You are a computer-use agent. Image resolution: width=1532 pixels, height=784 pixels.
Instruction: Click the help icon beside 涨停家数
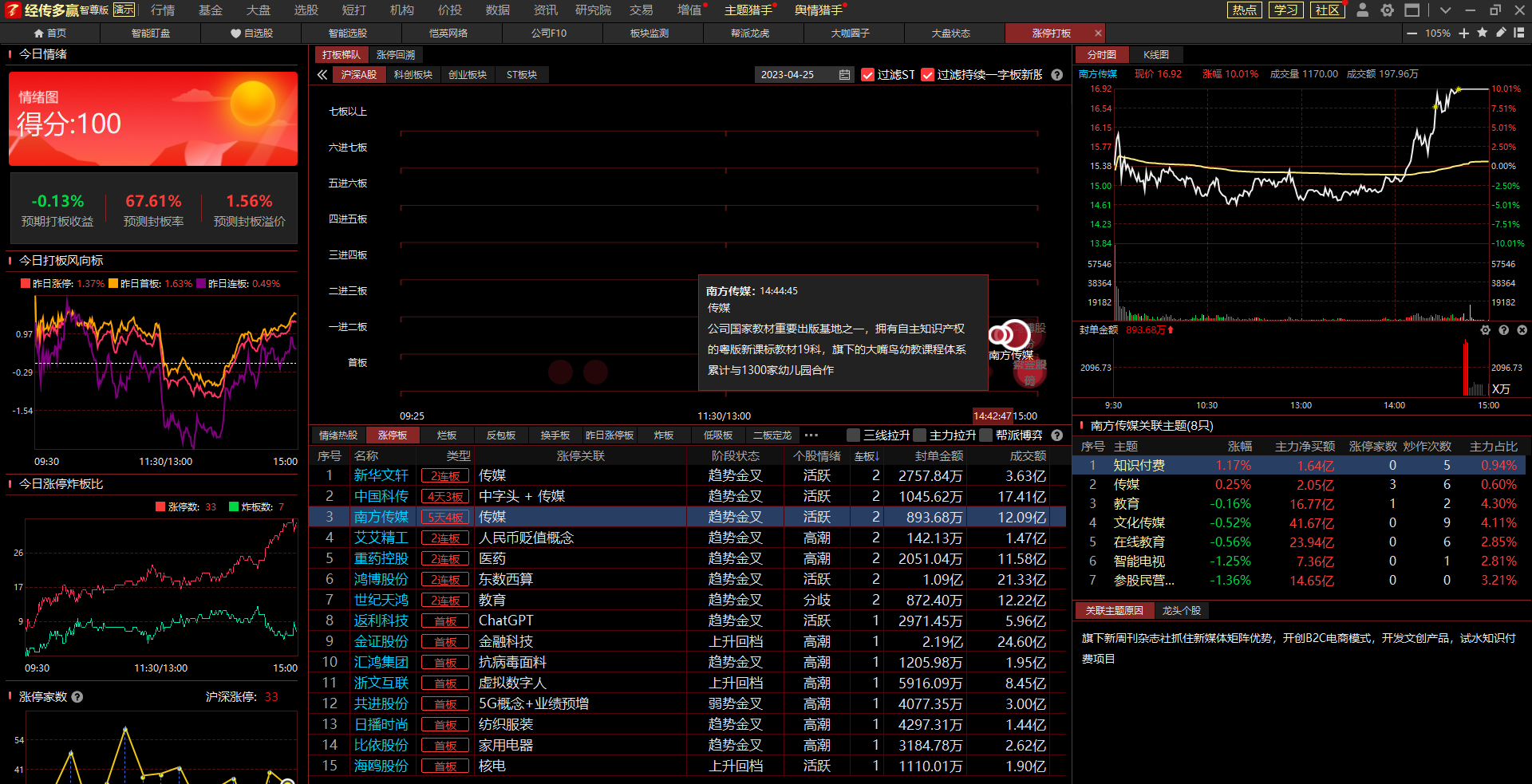tap(77, 697)
